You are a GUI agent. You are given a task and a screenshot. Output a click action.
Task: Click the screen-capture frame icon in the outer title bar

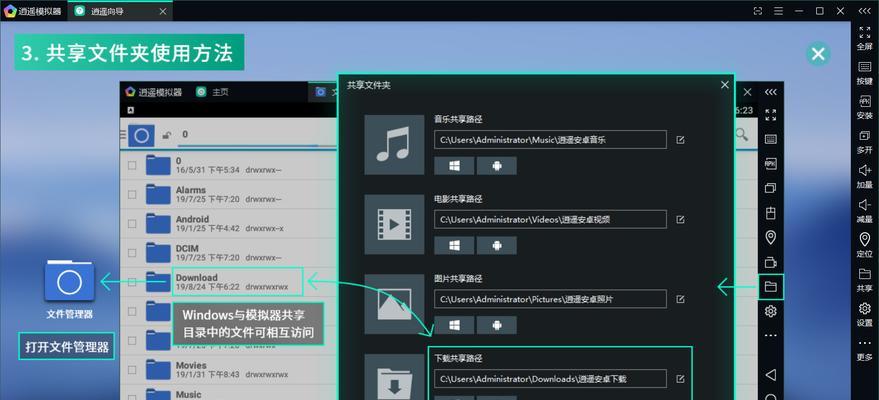(758, 11)
